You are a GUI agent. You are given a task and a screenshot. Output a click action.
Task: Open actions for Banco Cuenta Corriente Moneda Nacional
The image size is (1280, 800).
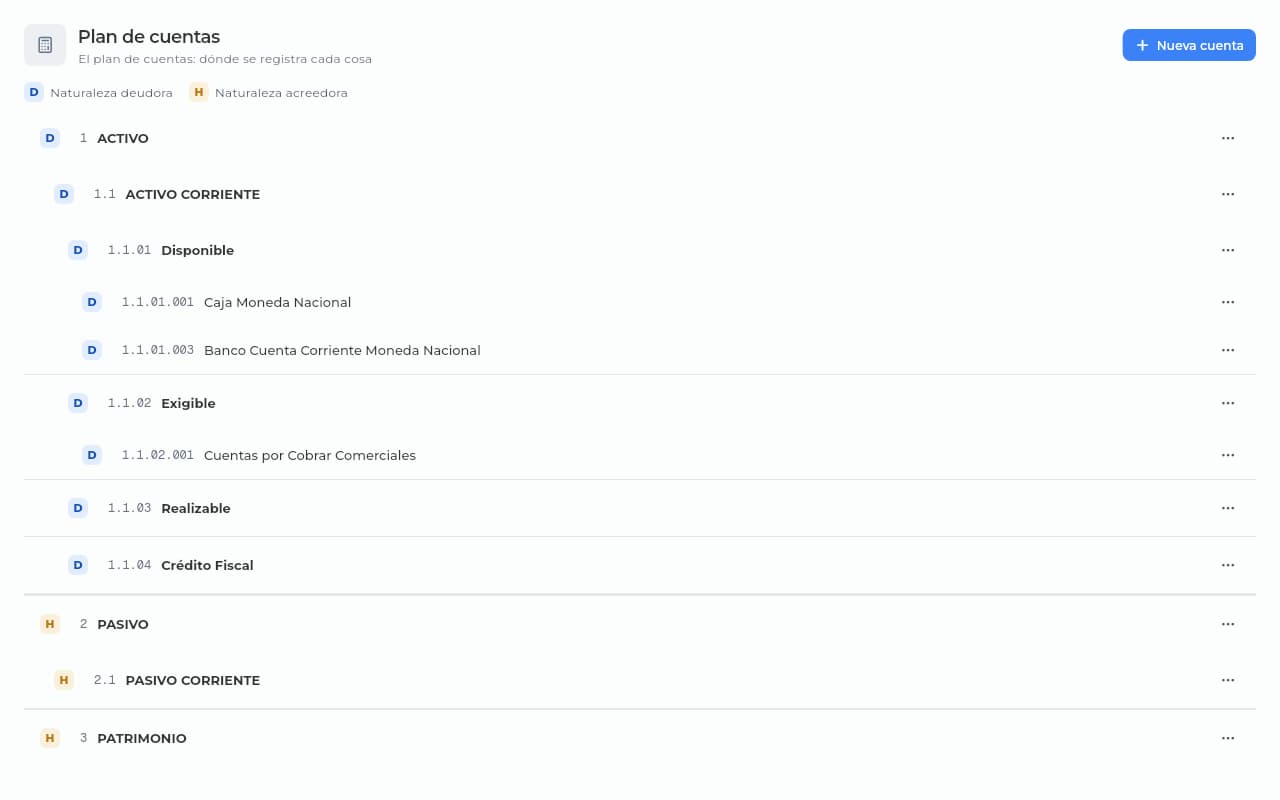point(1228,350)
